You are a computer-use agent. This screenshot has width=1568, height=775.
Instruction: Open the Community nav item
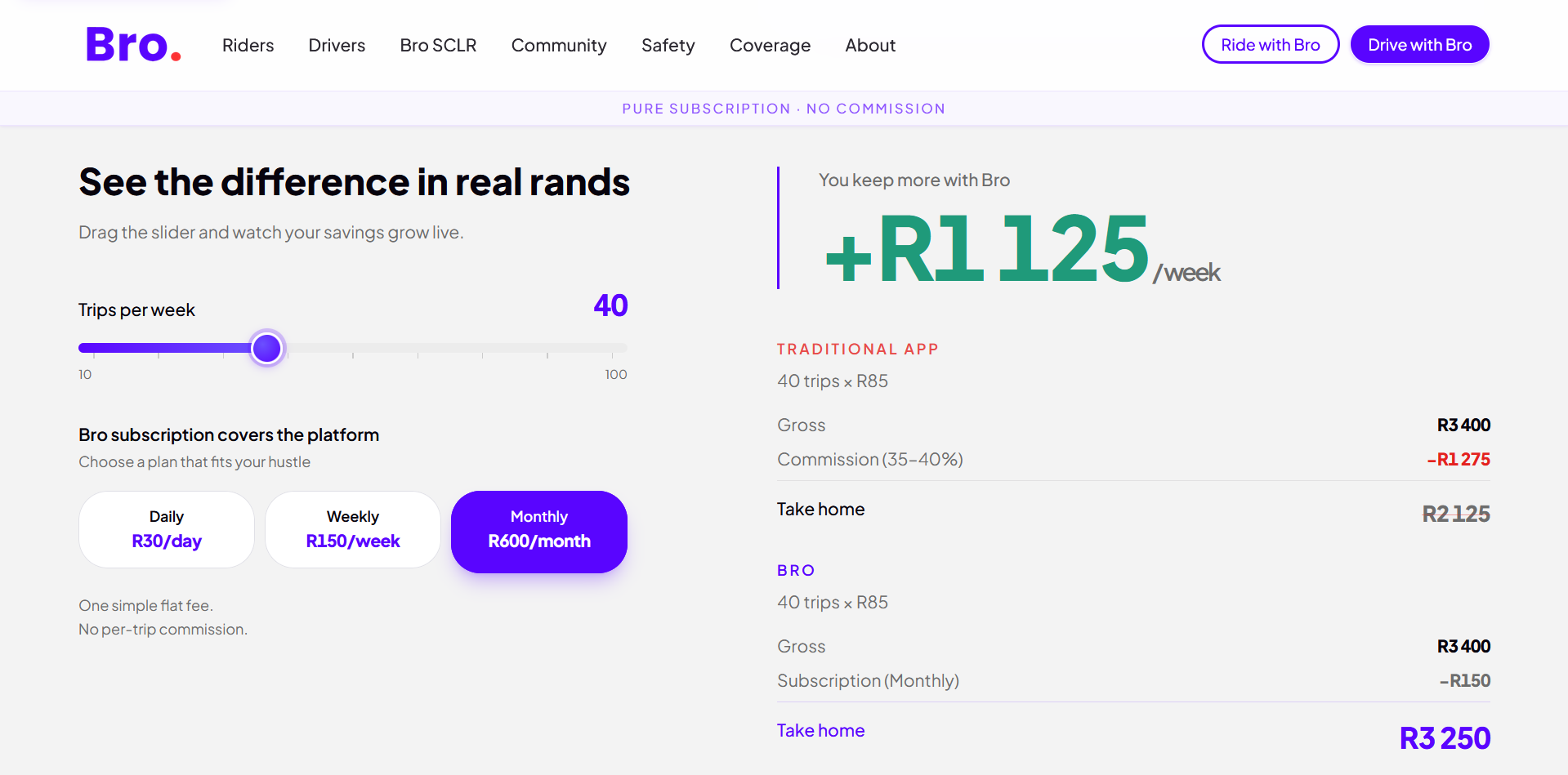tap(559, 45)
